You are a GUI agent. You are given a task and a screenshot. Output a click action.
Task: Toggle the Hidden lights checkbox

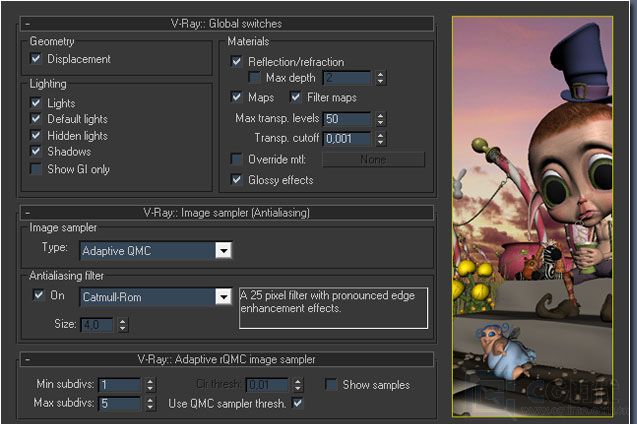click(x=37, y=136)
